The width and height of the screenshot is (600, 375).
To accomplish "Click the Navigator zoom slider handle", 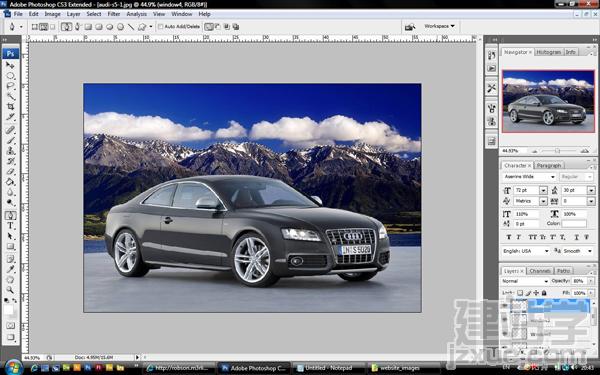I will click(x=558, y=151).
